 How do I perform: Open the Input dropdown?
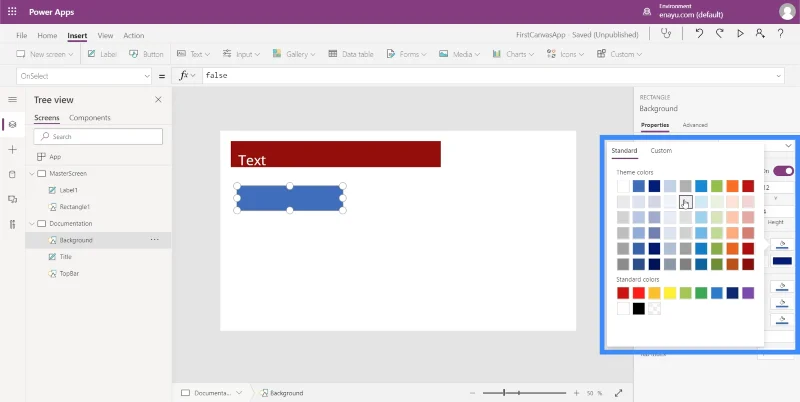pos(241,54)
